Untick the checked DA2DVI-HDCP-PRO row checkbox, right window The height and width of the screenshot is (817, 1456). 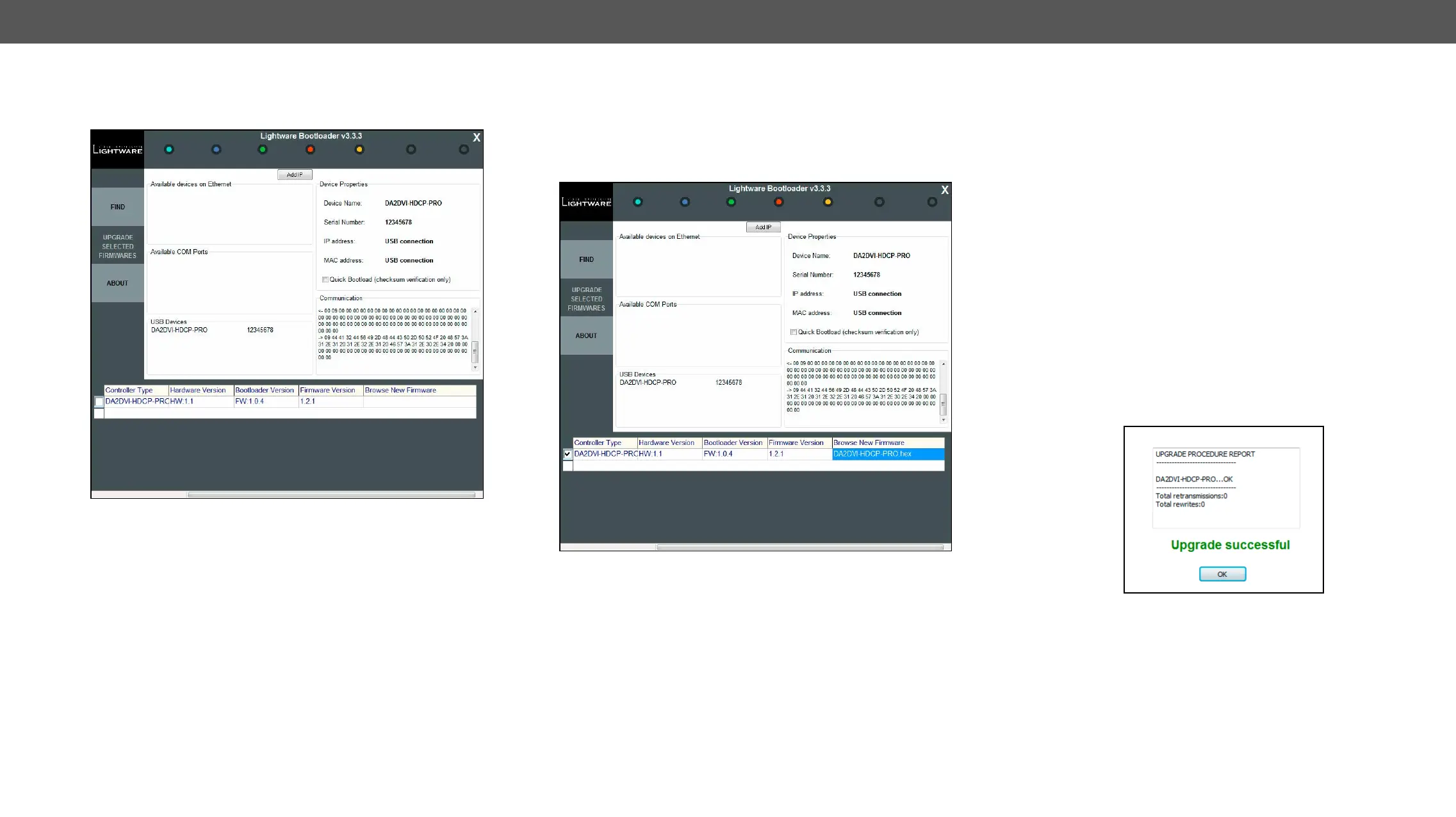568,455
